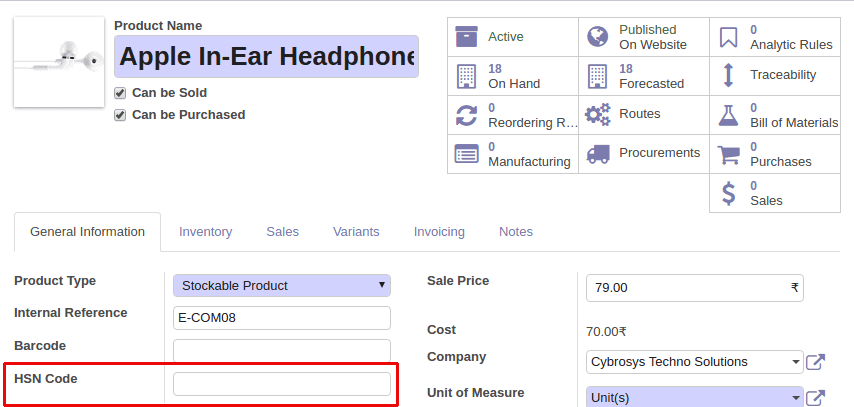This screenshot has height=407, width=854.
Task: Click the 0 Reordering Rules label text
Action: [x=532, y=116]
